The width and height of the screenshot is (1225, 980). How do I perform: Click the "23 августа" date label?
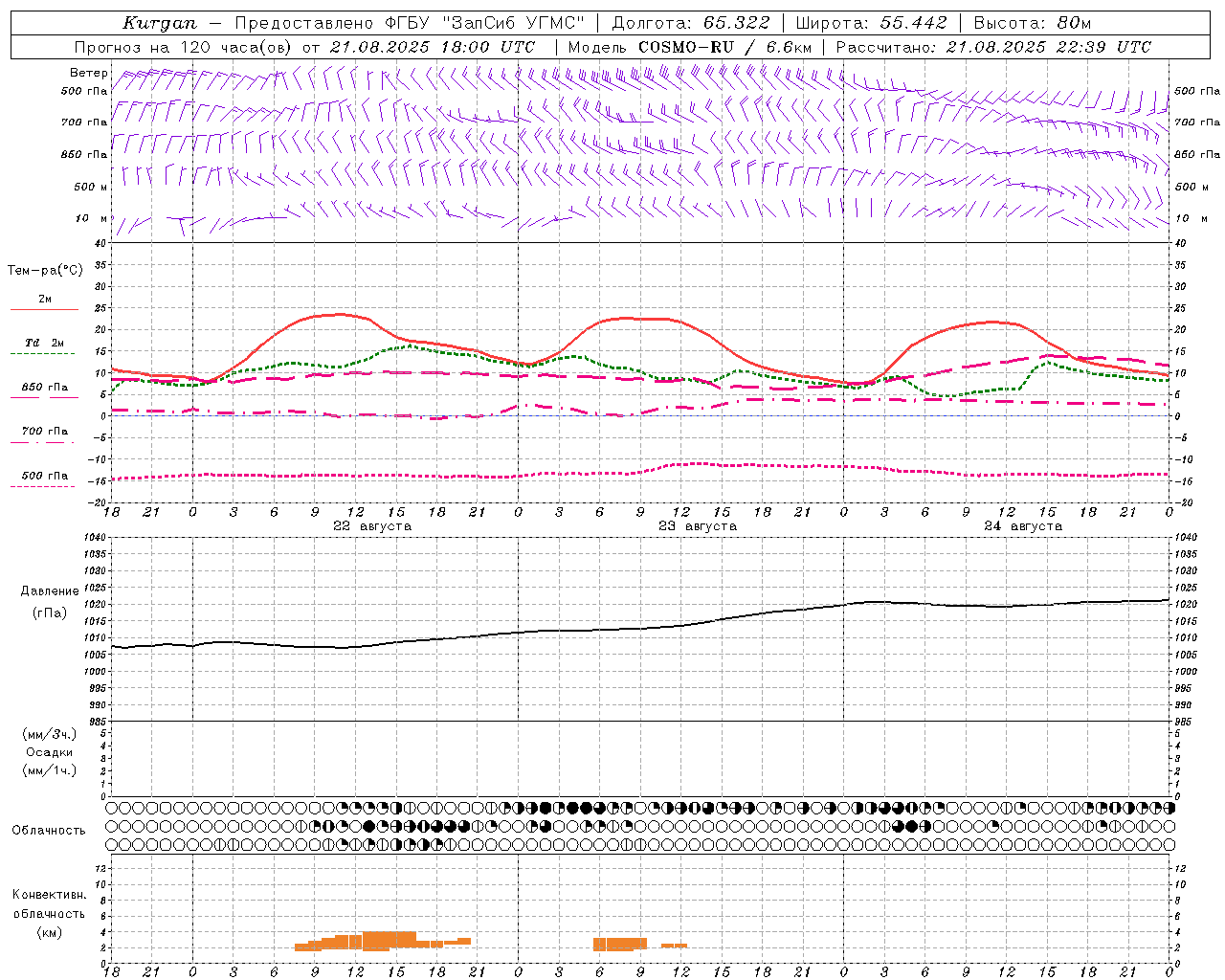(698, 525)
